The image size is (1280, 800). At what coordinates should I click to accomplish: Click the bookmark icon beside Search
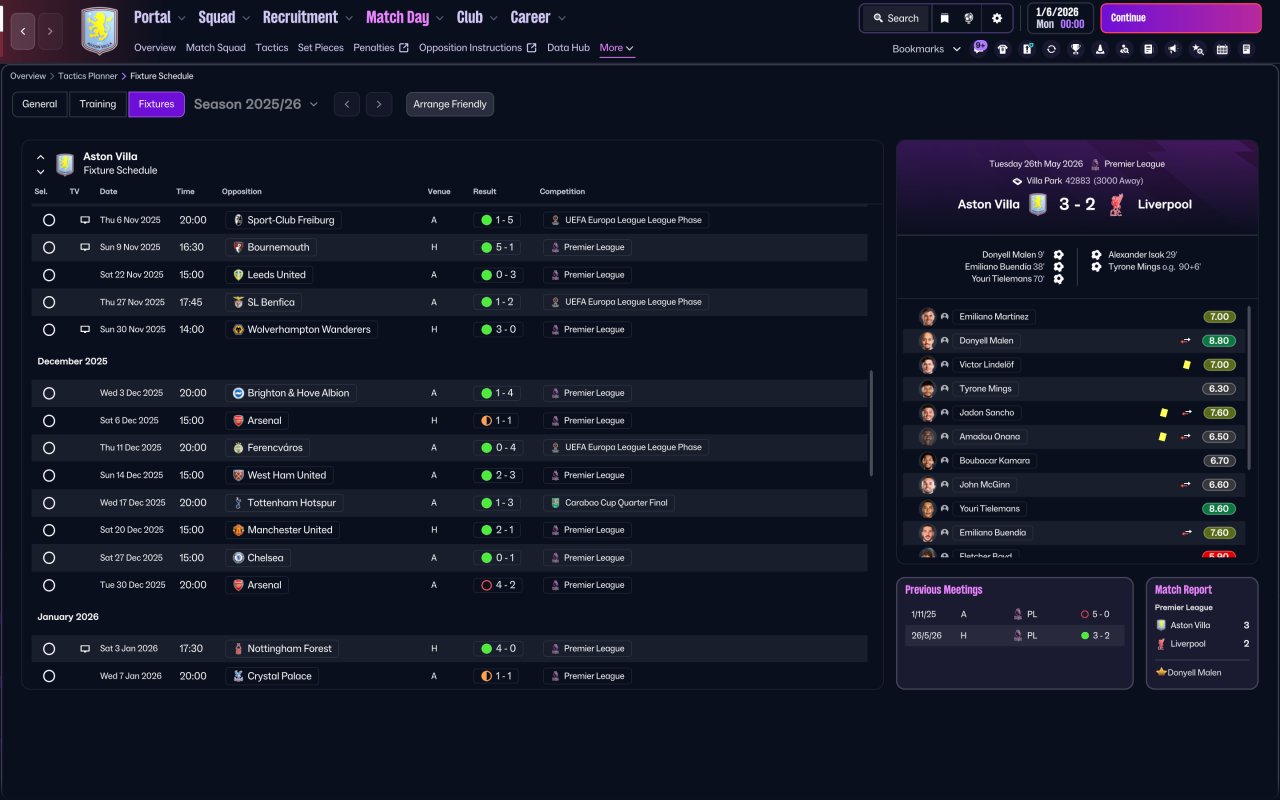tap(944, 18)
